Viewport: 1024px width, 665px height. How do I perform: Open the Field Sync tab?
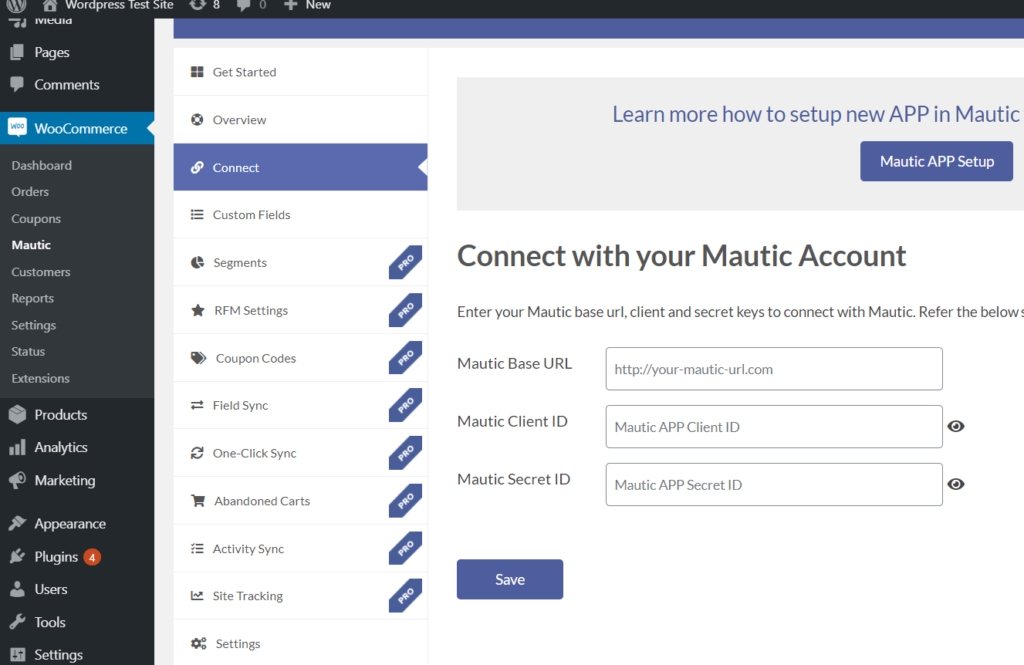300,406
